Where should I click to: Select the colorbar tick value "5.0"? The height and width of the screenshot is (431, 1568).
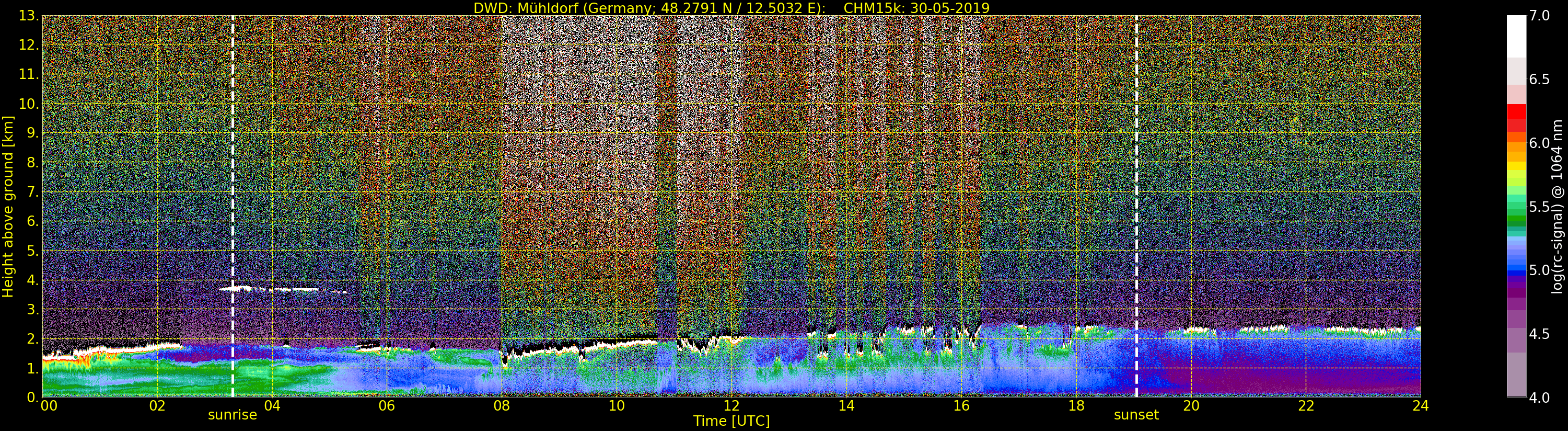pyautogui.click(x=1539, y=270)
